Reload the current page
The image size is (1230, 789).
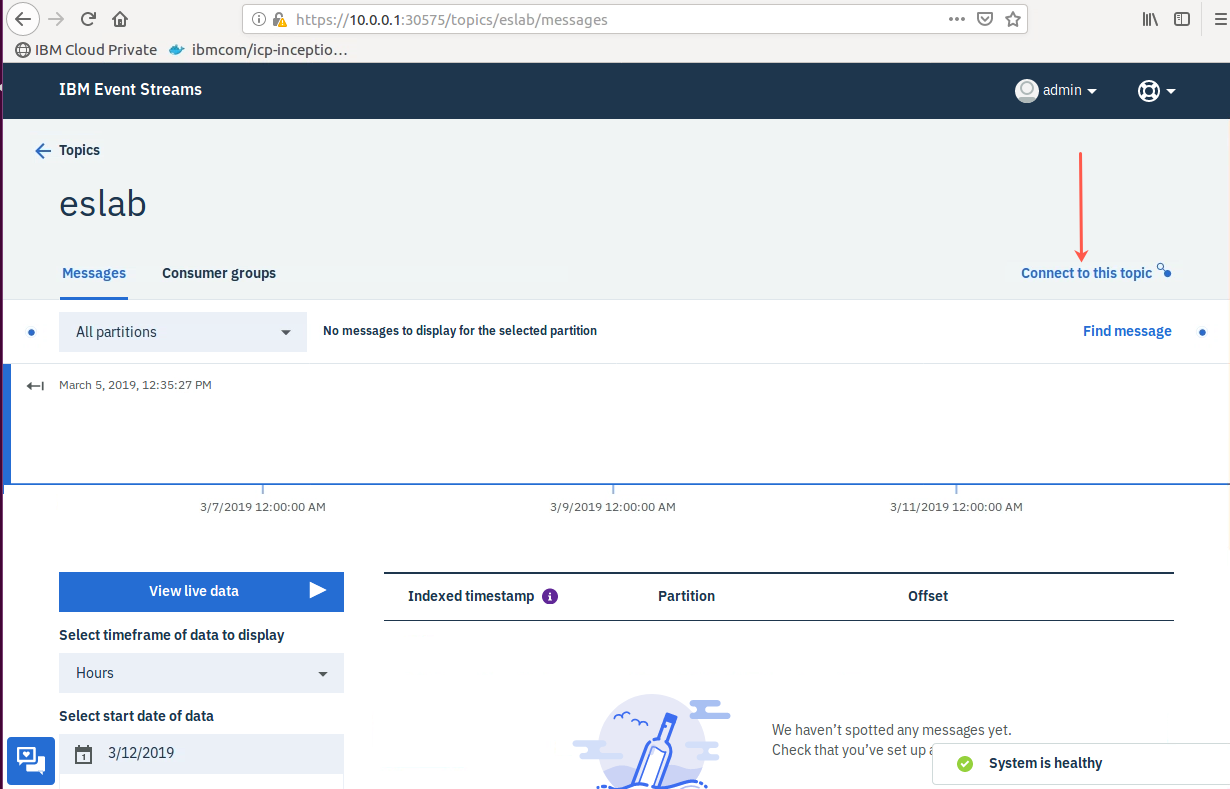tap(88, 19)
